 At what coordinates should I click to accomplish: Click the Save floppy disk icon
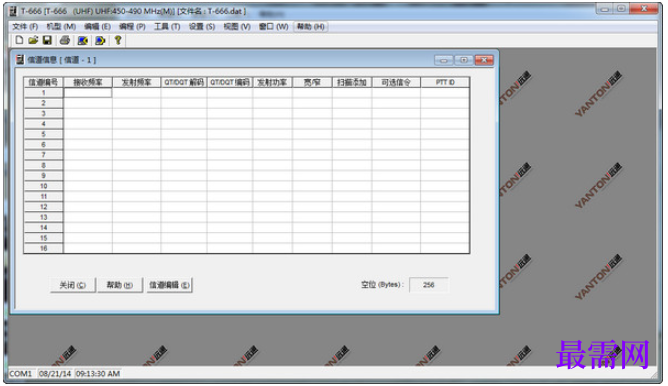[x=47, y=40]
